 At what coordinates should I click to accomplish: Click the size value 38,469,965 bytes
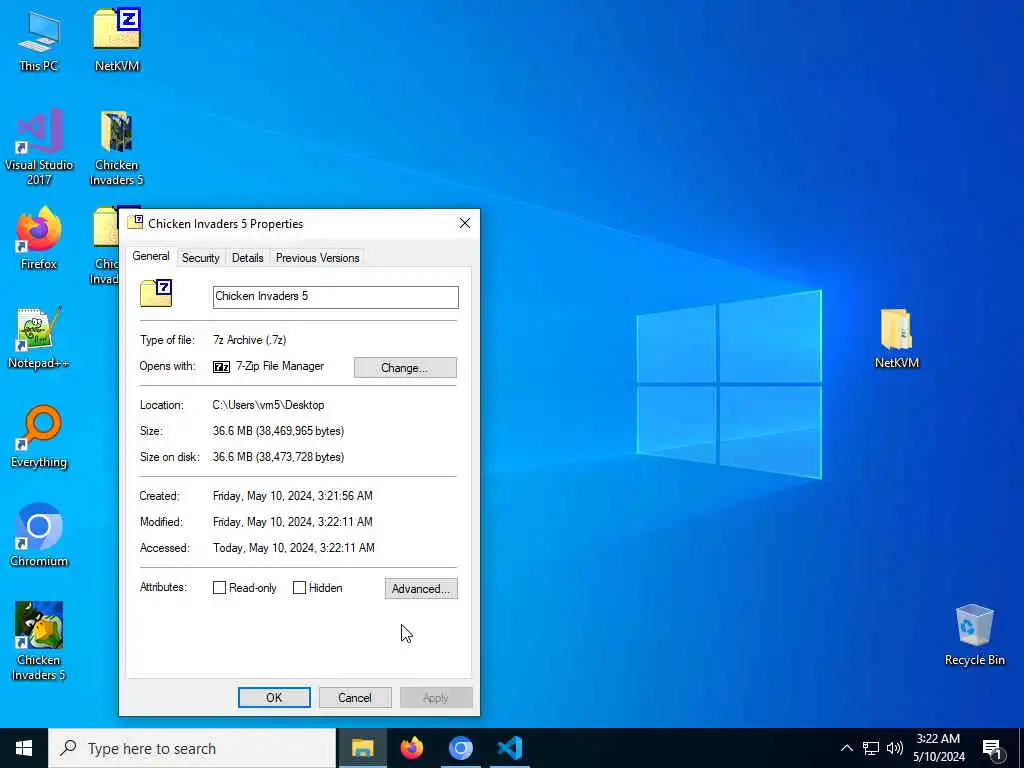[x=278, y=431]
